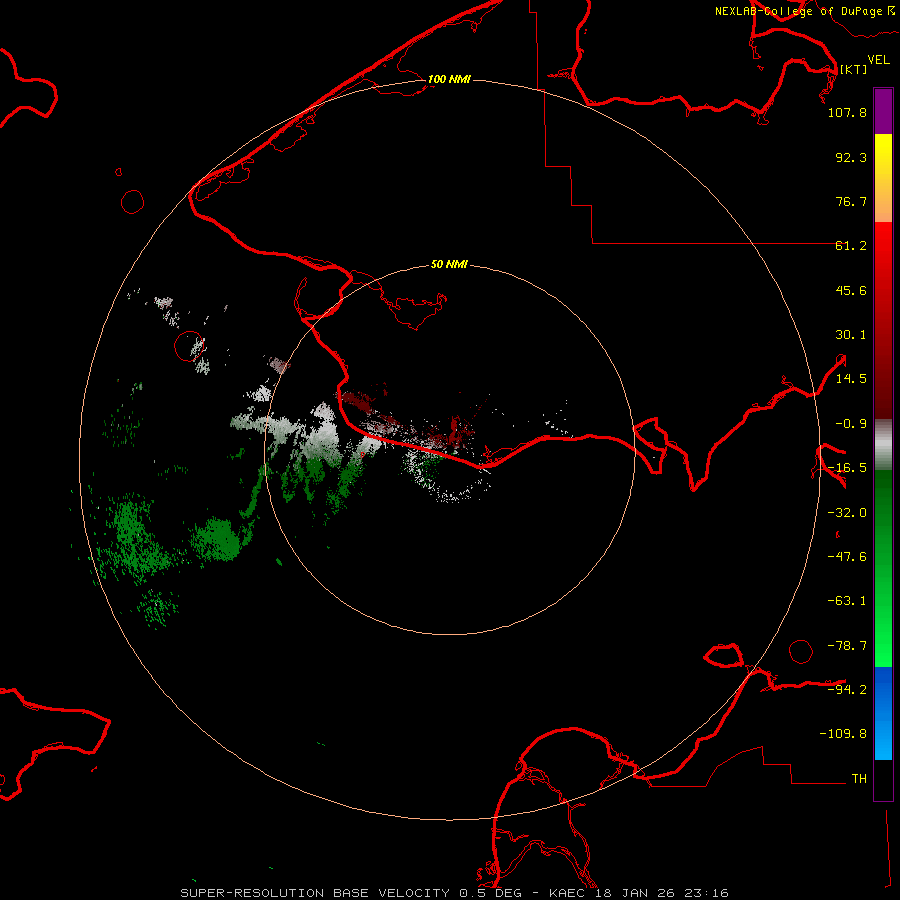
Task: Click the 100 NMI range ring label
Action: point(449,79)
